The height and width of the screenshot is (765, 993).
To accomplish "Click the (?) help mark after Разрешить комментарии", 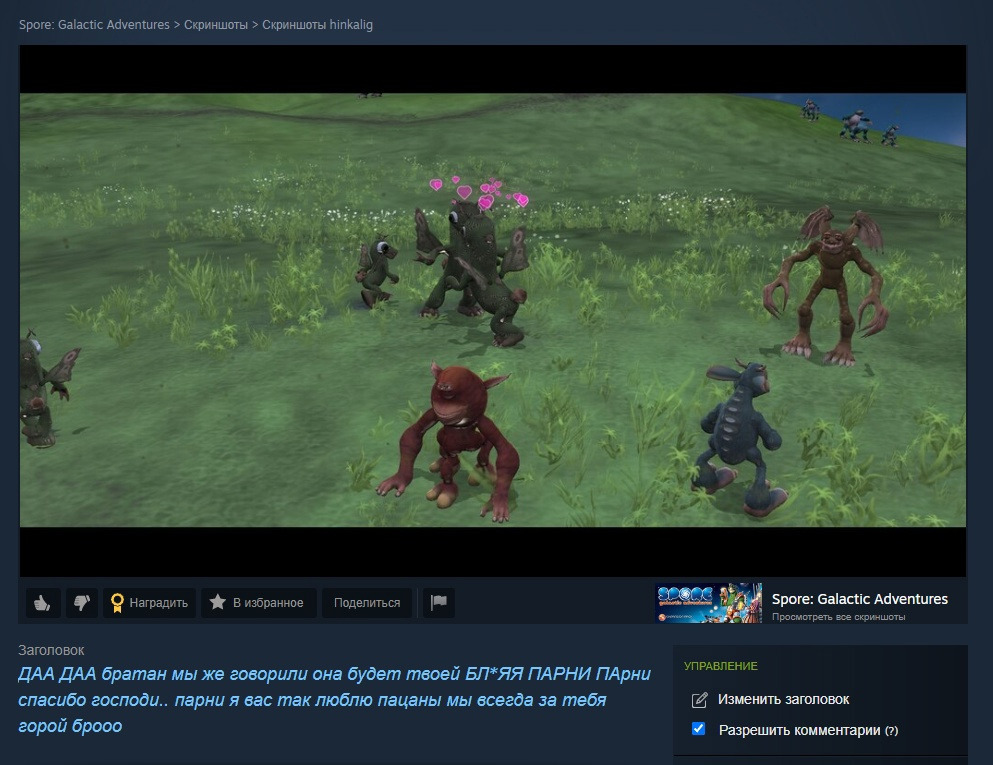I will click(x=892, y=731).
